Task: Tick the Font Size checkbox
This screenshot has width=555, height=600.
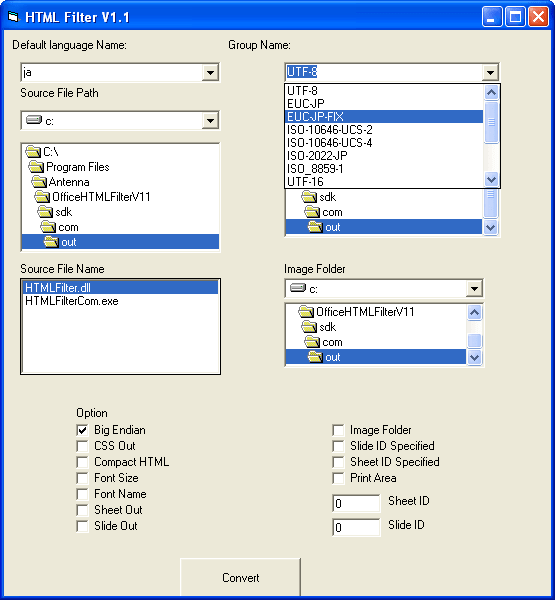Action: coord(82,478)
